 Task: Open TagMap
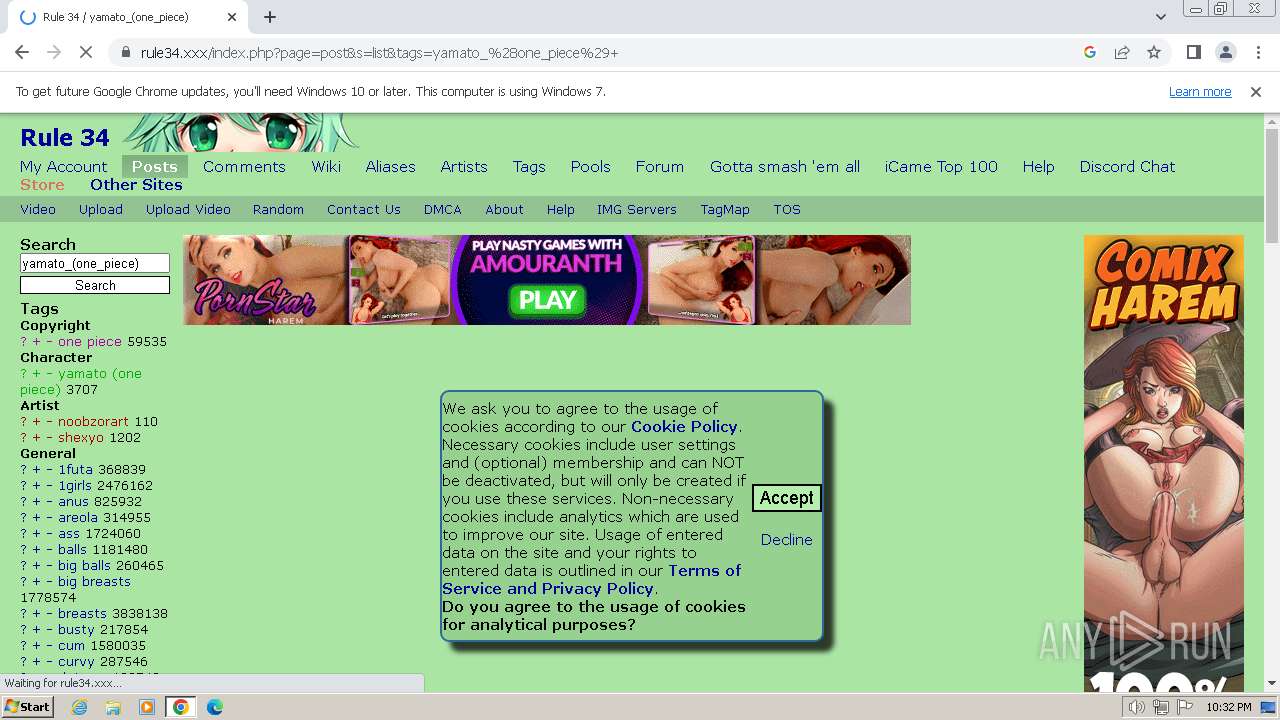pos(725,210)
